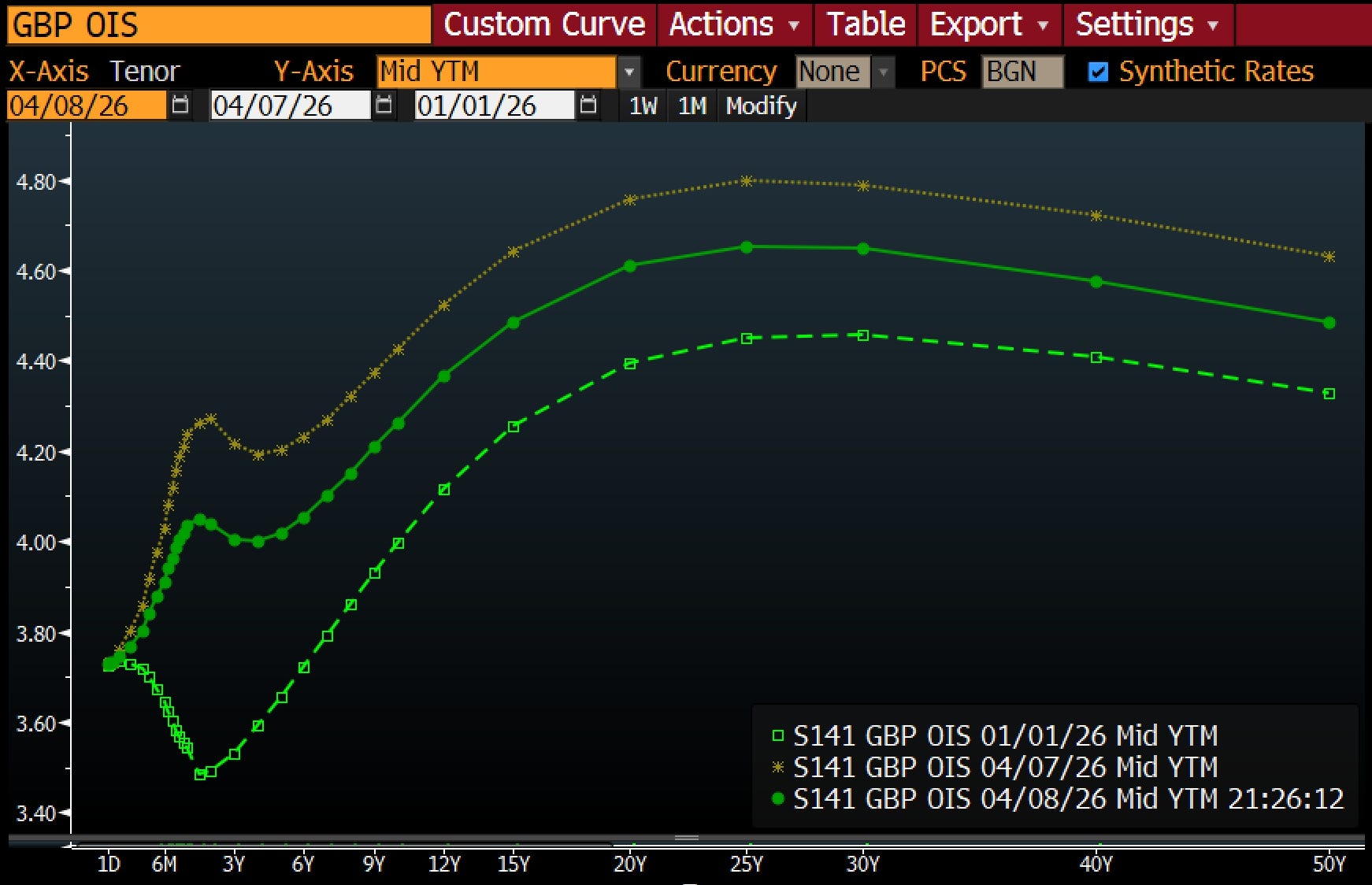Click the Mid YTM Y-Axis field
Screen dimensions: 1372x885
coord(496,72)
